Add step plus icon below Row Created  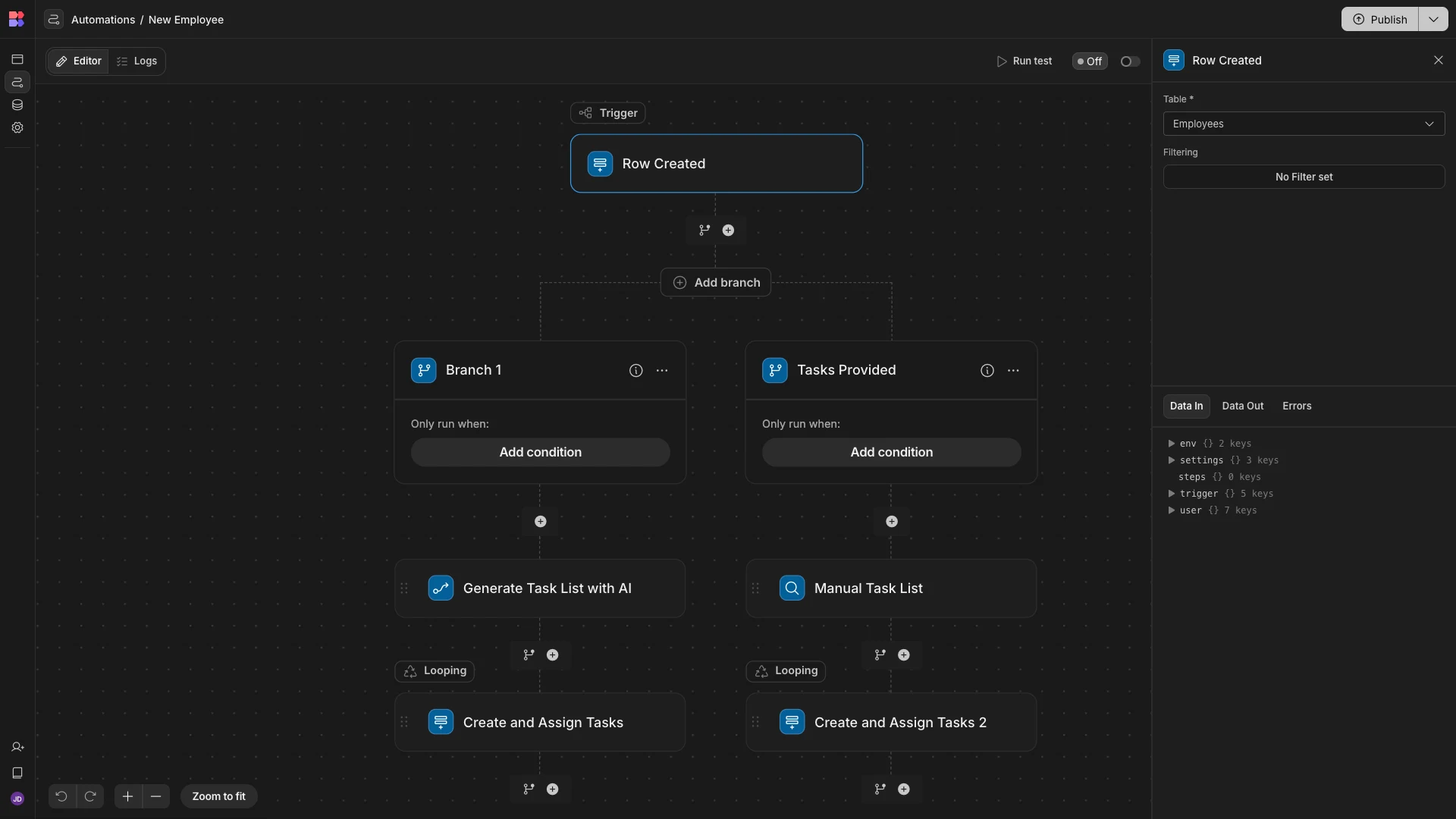(728, 230)
